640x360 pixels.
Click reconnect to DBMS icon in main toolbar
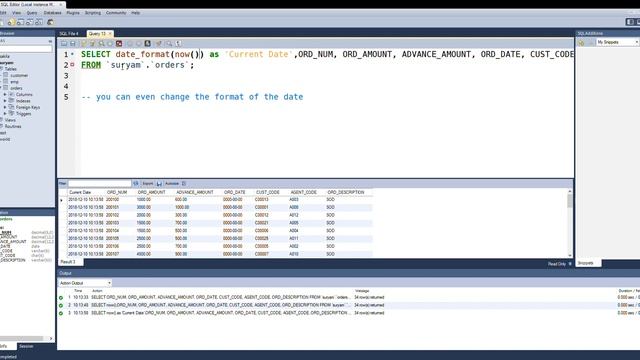(50, 22)
